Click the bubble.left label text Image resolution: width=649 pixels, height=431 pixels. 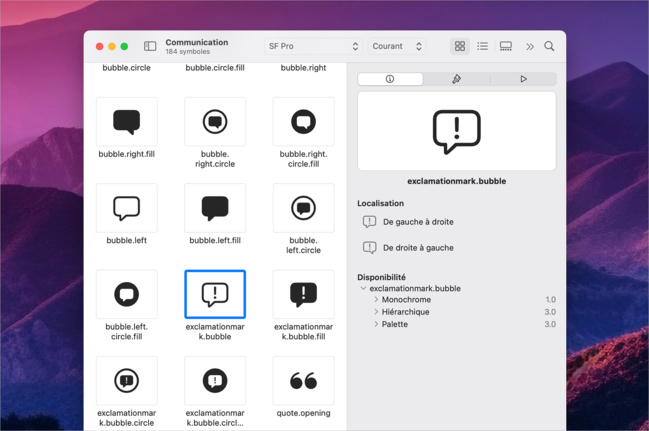(127, 240)
